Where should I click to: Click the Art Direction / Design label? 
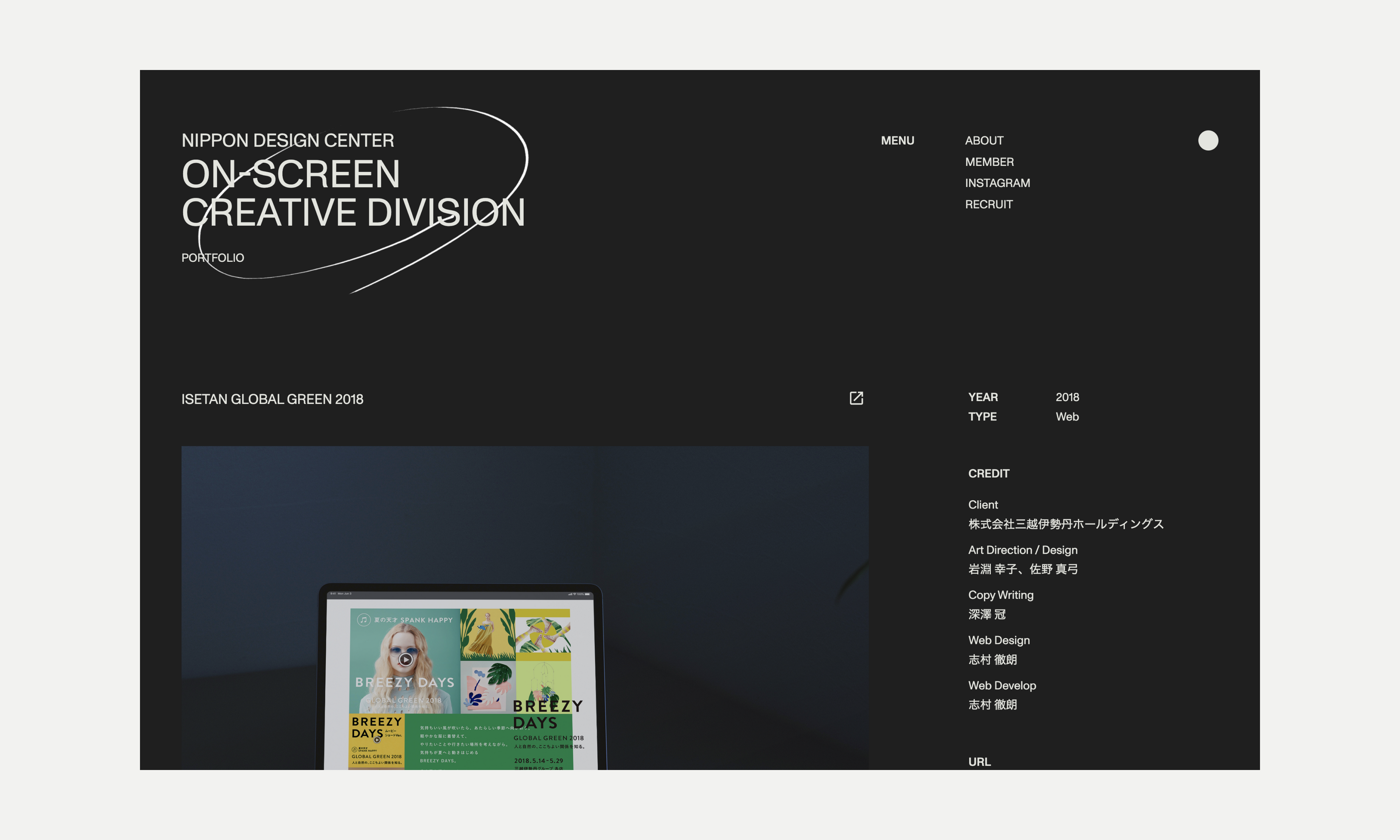1023,550
